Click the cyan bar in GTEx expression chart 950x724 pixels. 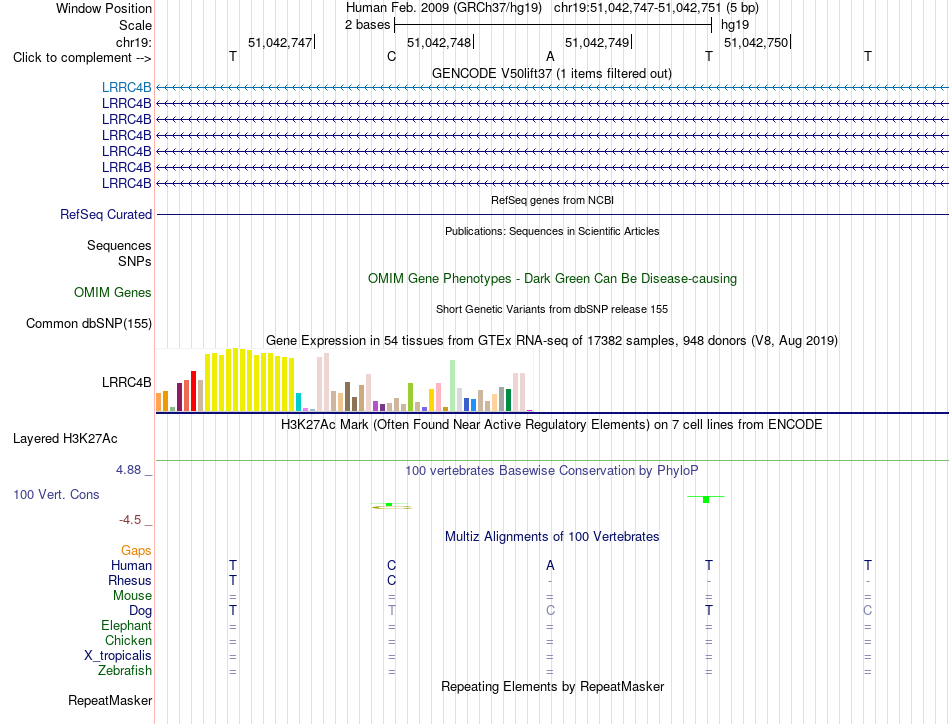(298, 402)
